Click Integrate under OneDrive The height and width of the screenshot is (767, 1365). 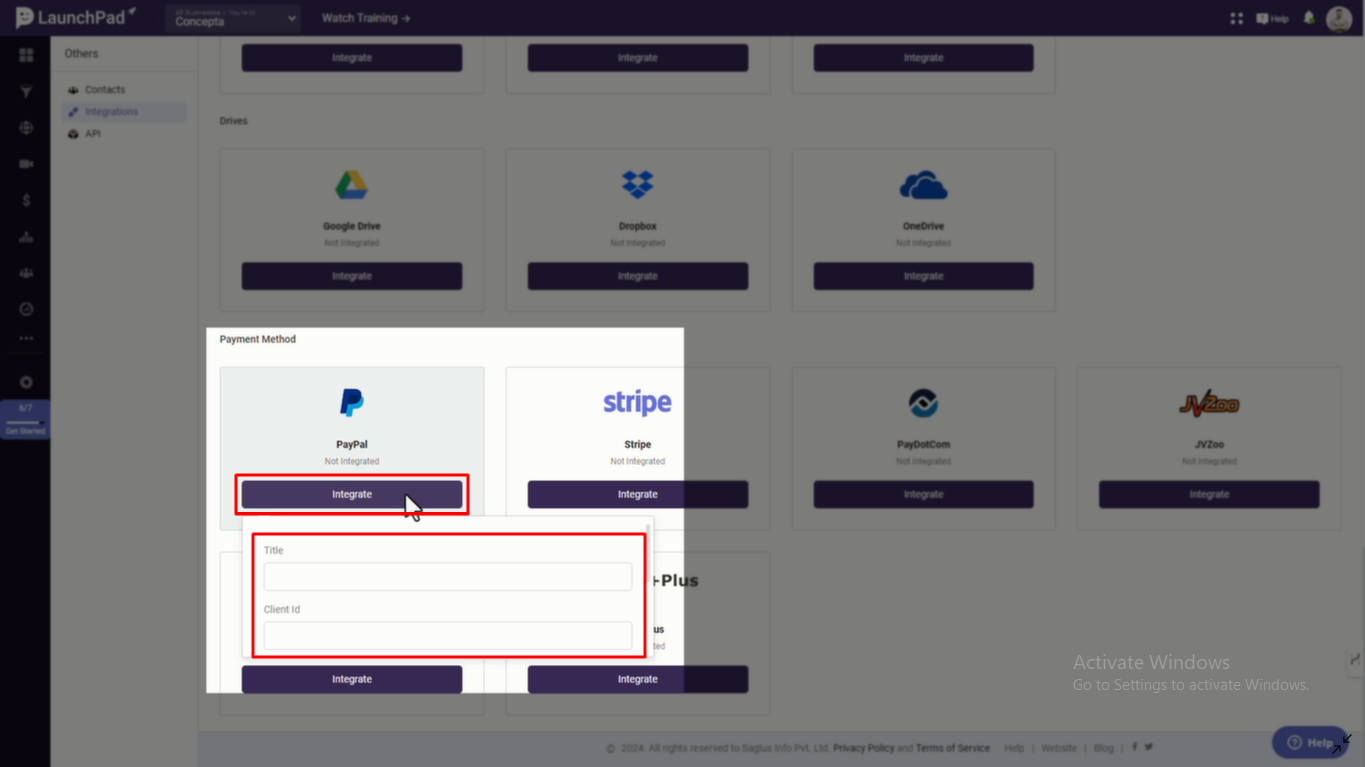(923, 276)
